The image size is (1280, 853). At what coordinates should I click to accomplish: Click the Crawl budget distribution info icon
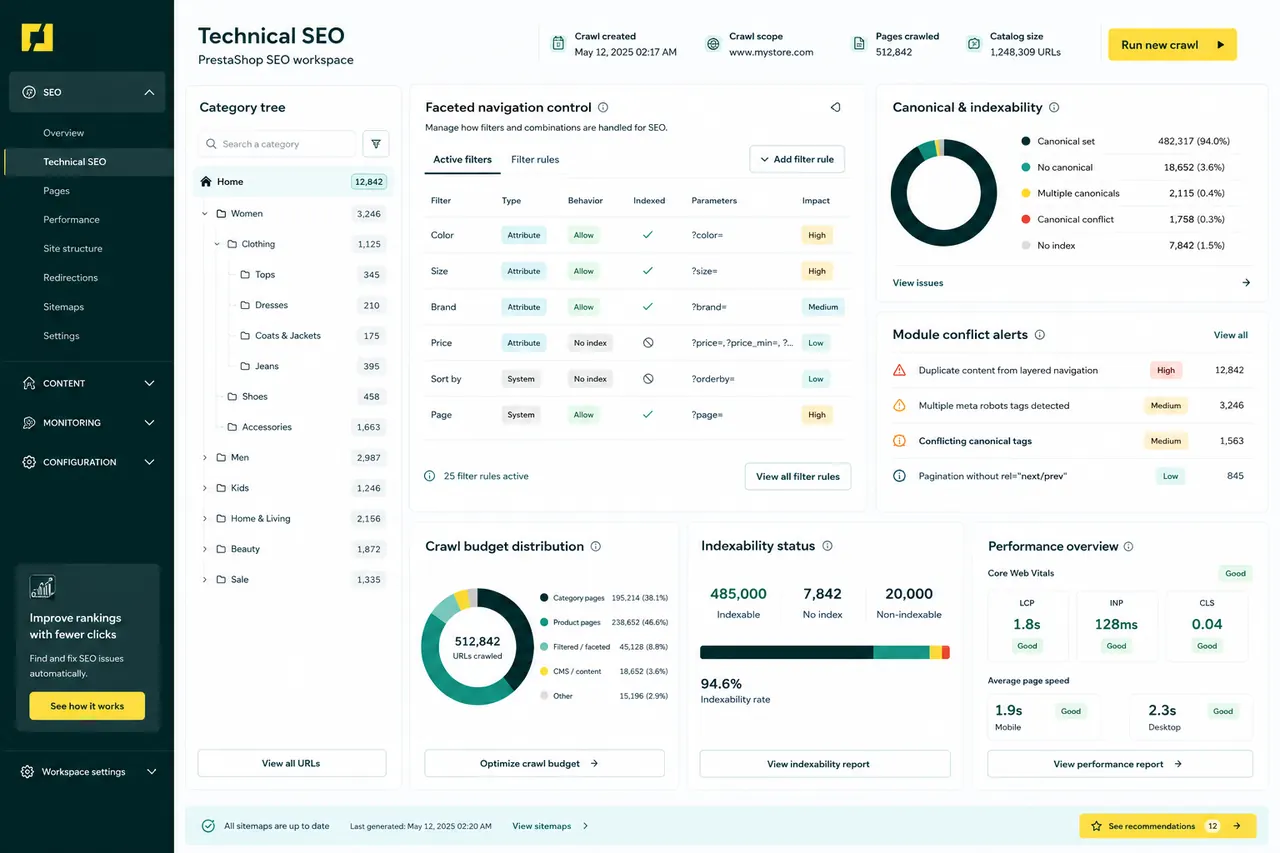coord(596,547)
